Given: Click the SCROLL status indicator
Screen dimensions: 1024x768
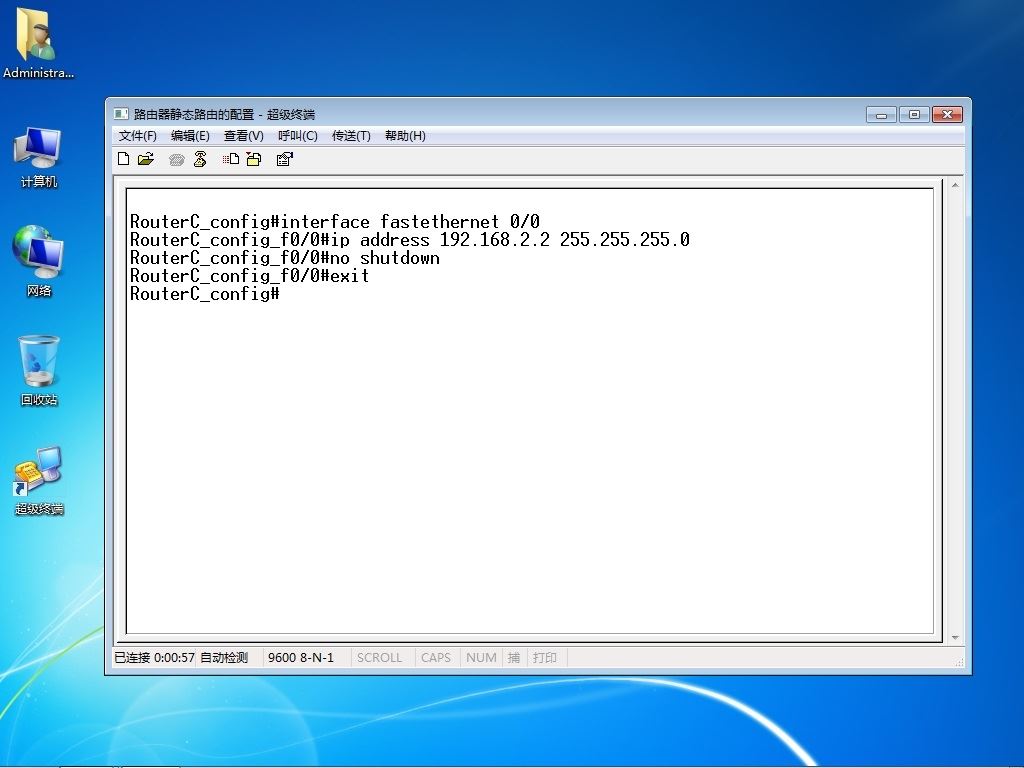Looking at the screenshot, I should (379, 658).
